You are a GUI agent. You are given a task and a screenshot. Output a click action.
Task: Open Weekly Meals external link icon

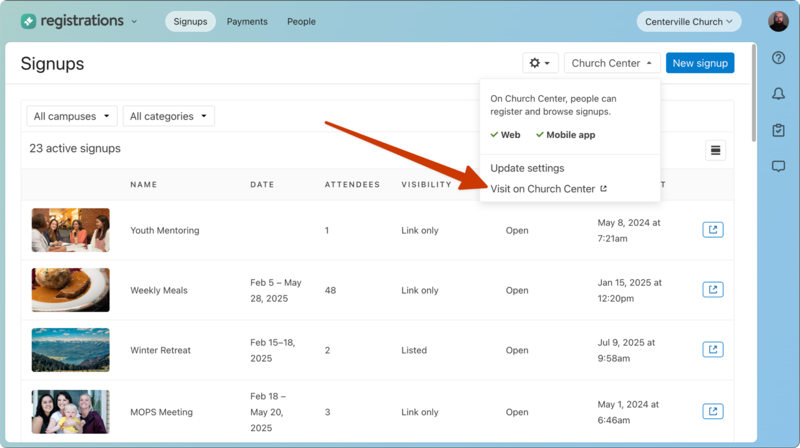712,290
